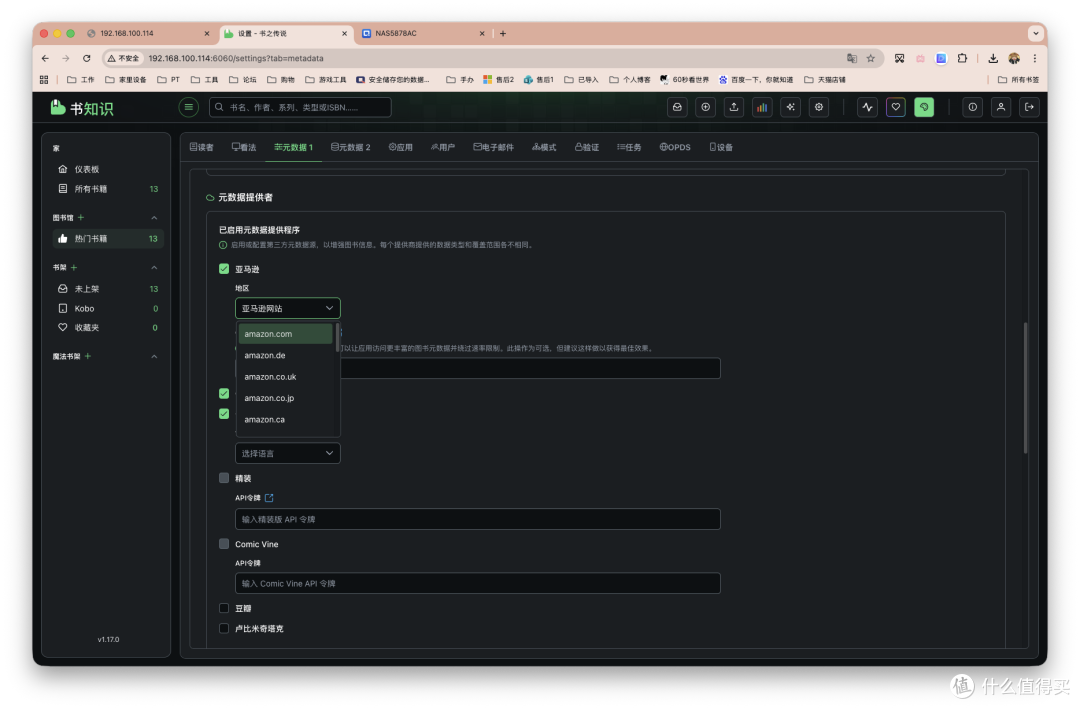Open the 收藏夹 shelf

[108, 328]
